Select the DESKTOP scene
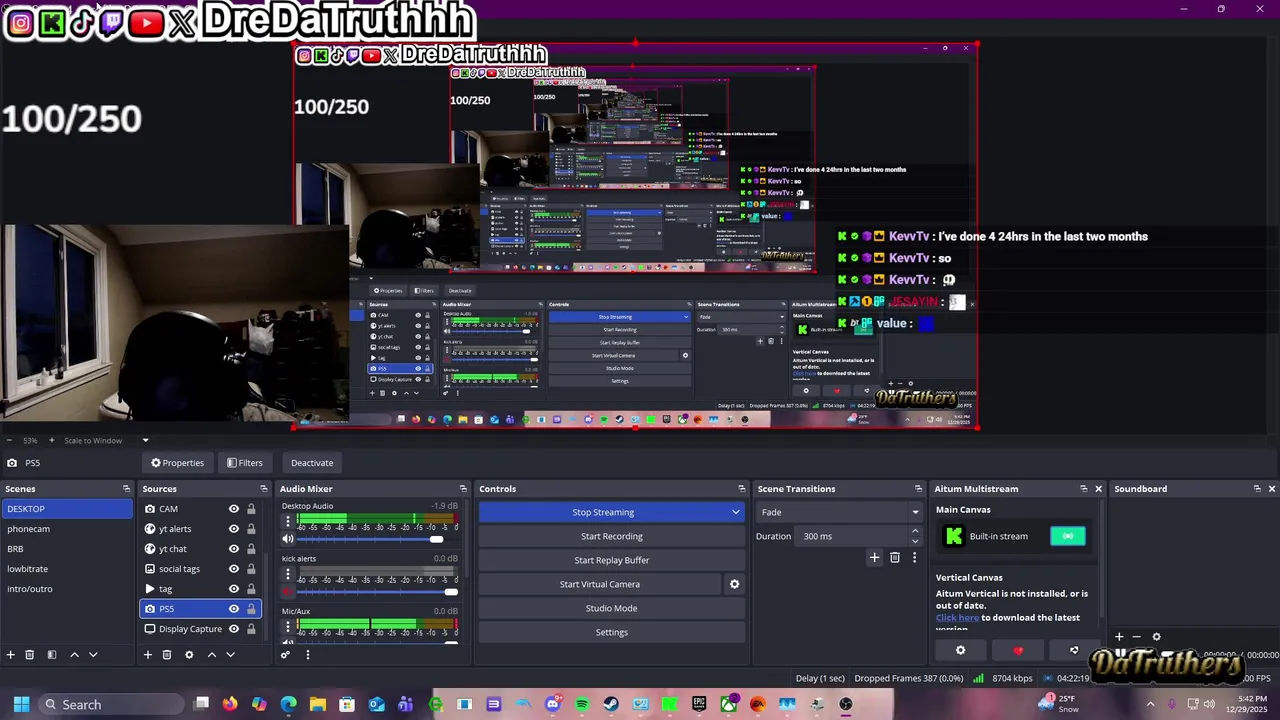This screenshot has height=720, width=1280. 66,509
